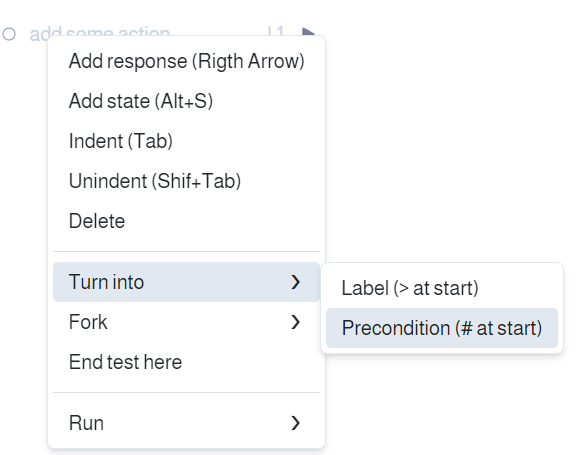
Task: Expand the Turn into chevron arrow
Action: point(295,282)
